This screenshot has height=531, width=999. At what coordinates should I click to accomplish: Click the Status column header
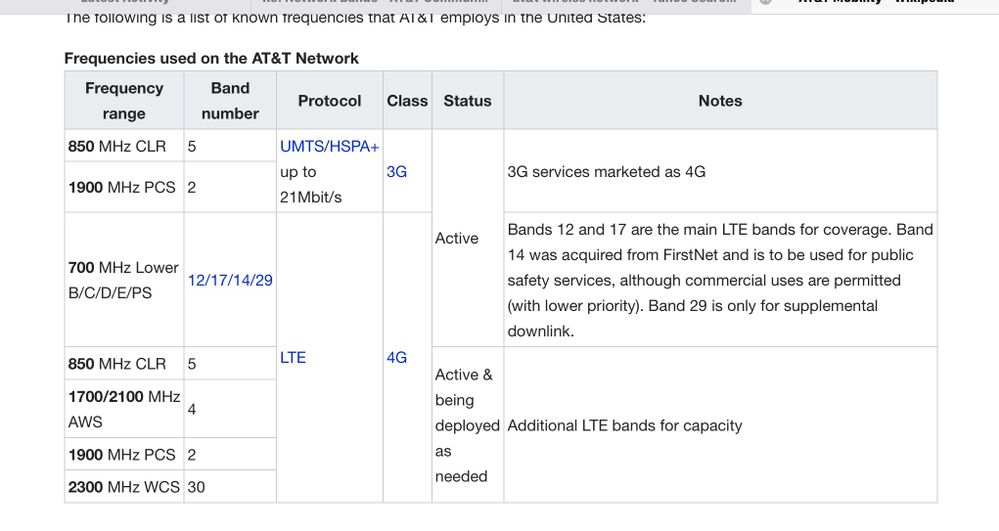467,101
